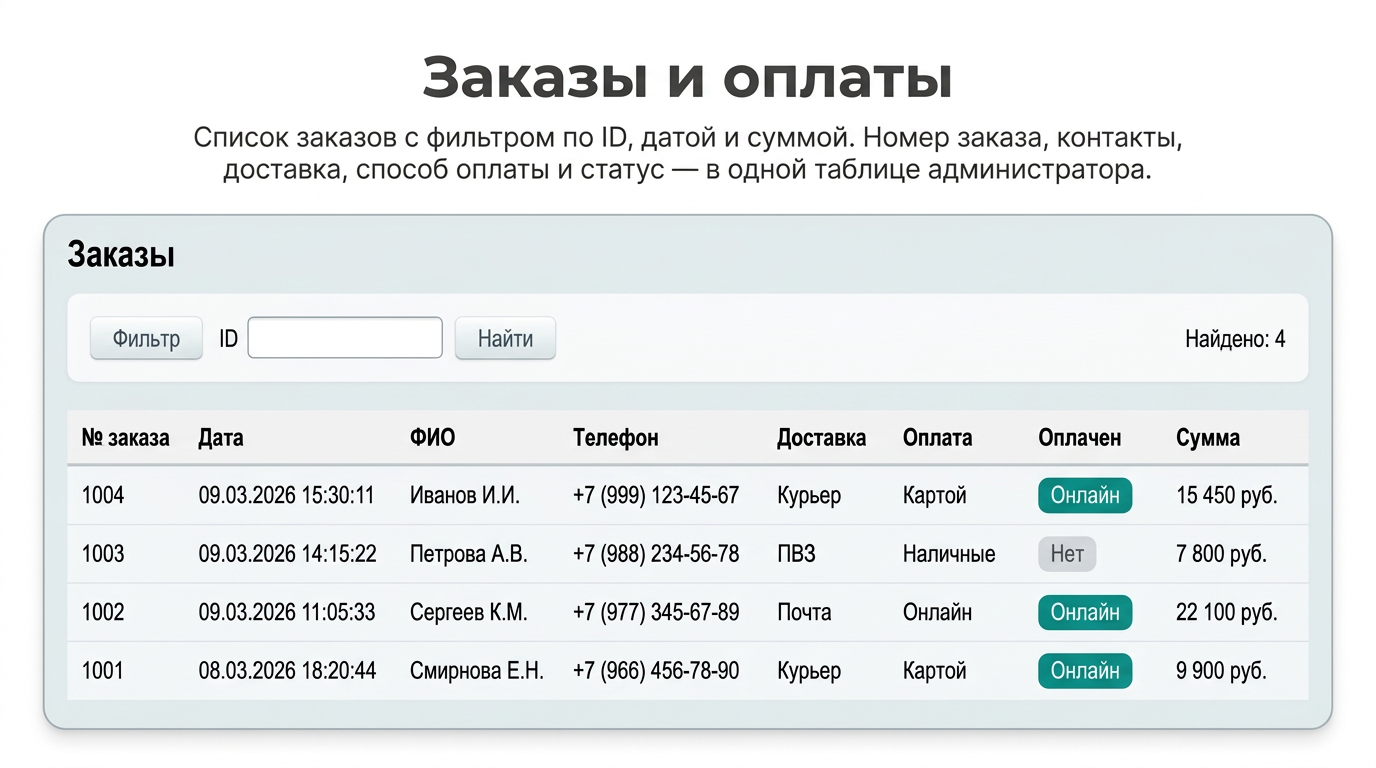
Task: Click Картой payment in order 1004 row
Action: coord(935,495)
